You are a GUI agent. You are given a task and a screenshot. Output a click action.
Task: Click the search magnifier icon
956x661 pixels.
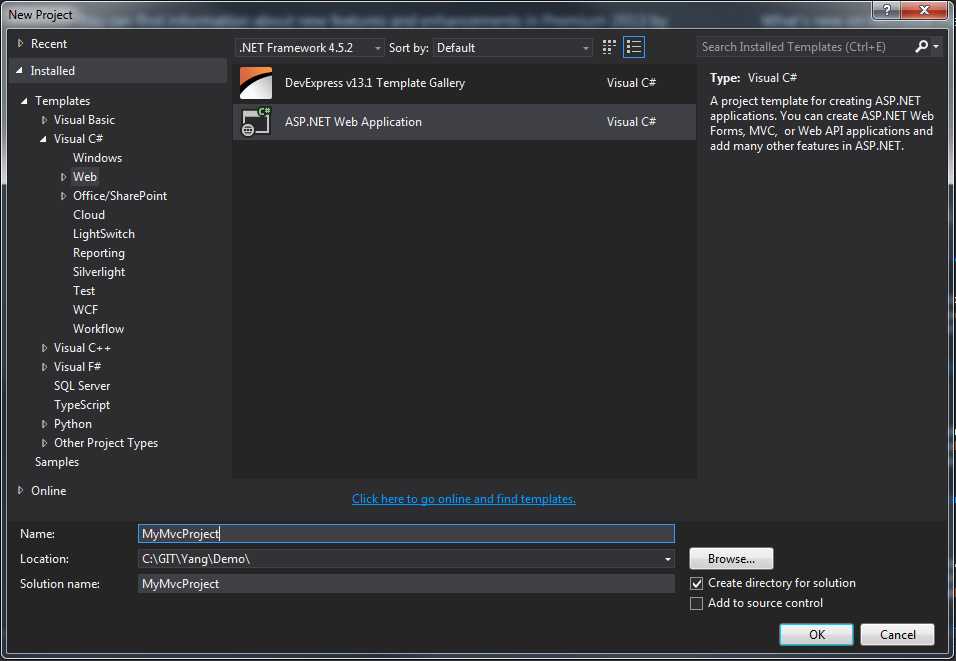[921, 46]
